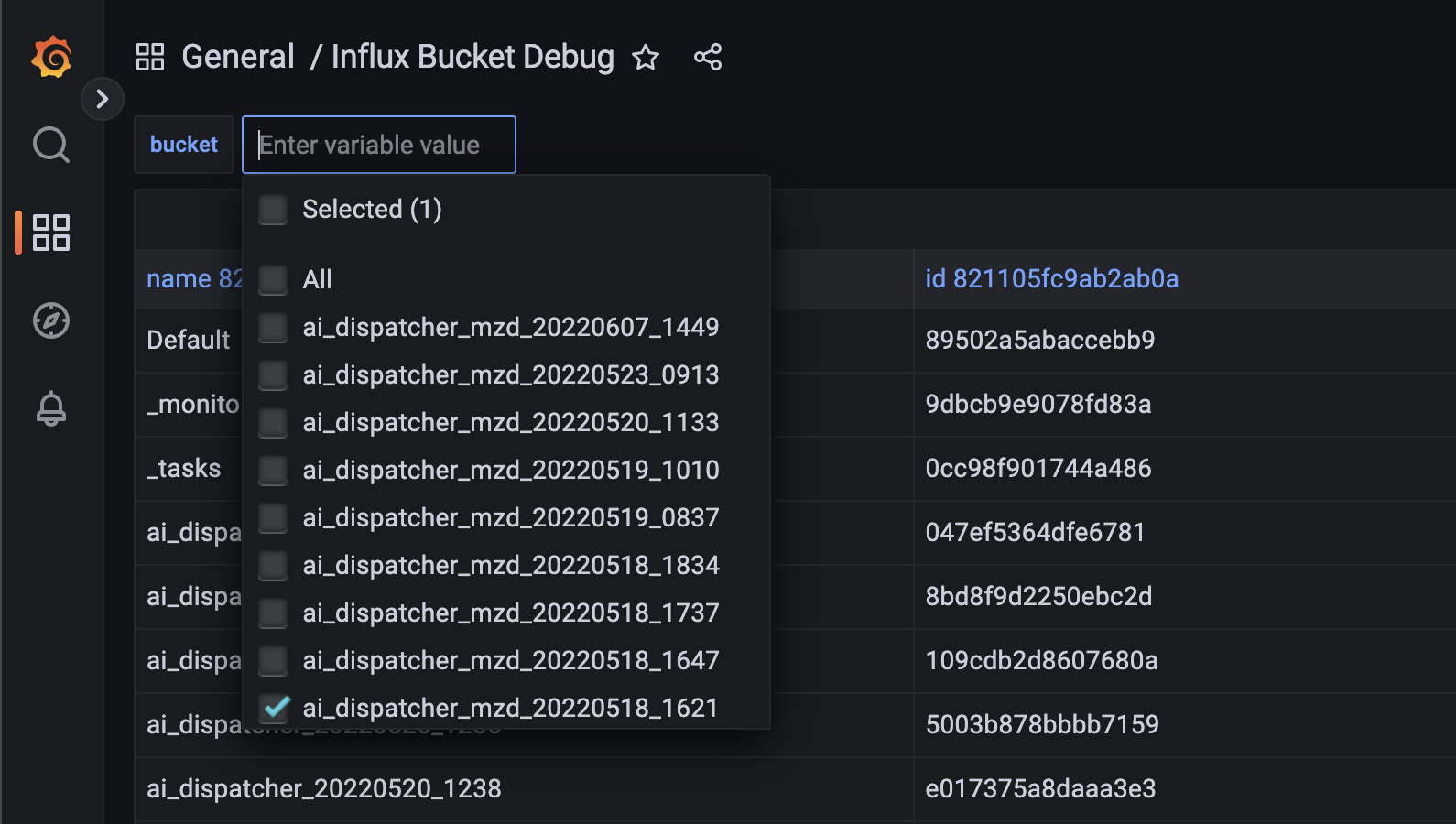This screenshot has width=1456, height=824.
Task: Click the Grafana logo
Action: click(x=51, y=55)
